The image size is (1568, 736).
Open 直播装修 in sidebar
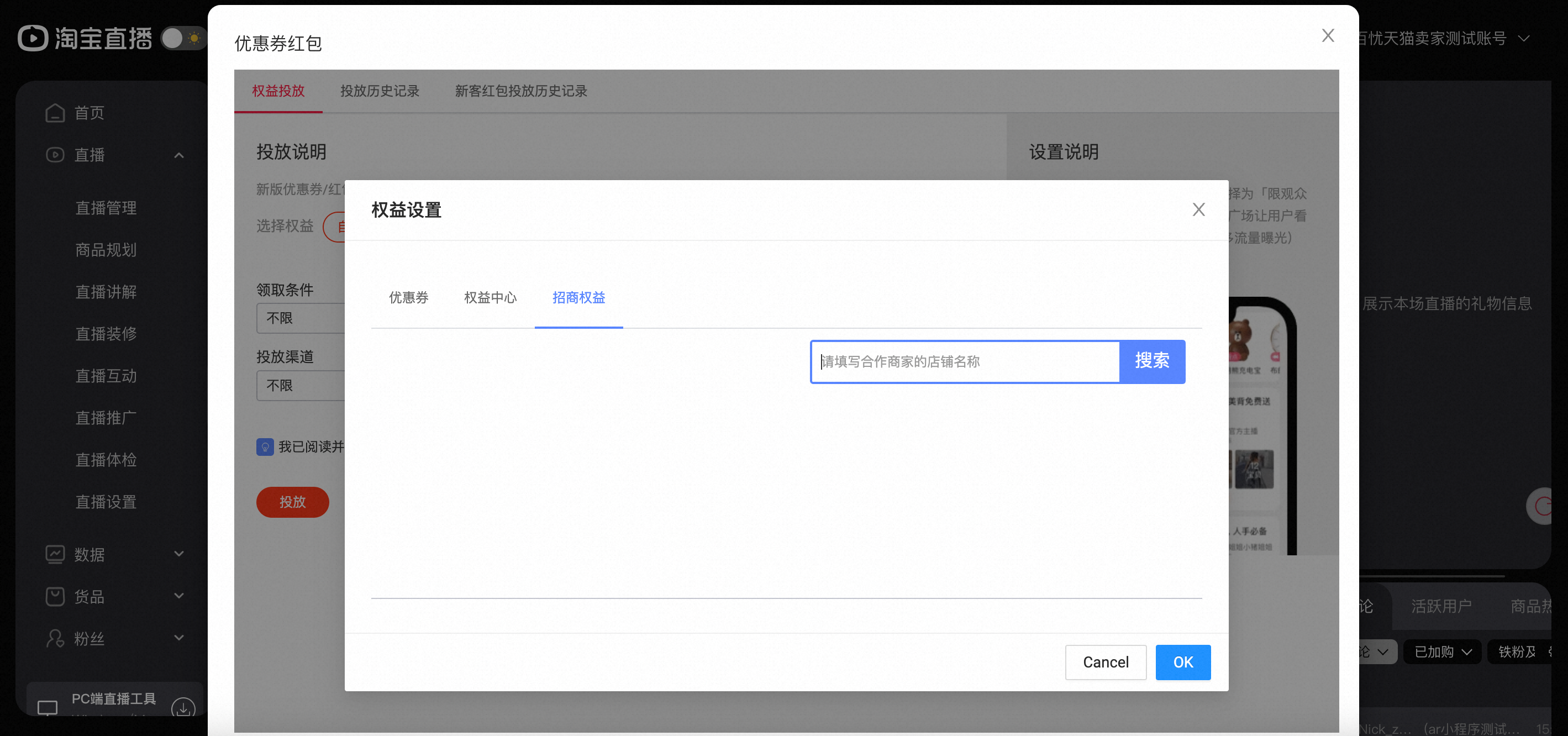click(106, 334)
